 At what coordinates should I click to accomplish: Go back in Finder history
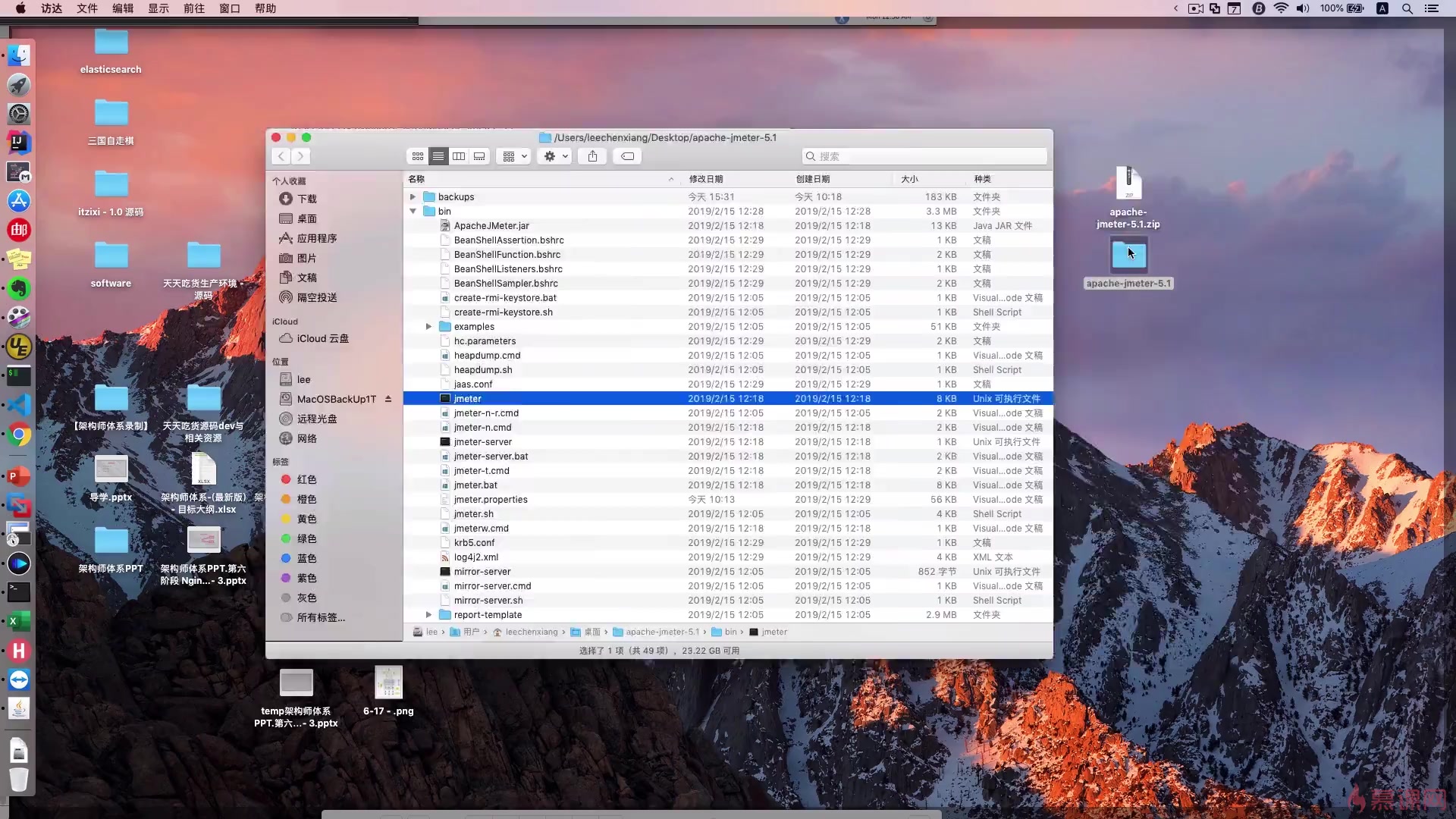(281, 156)
